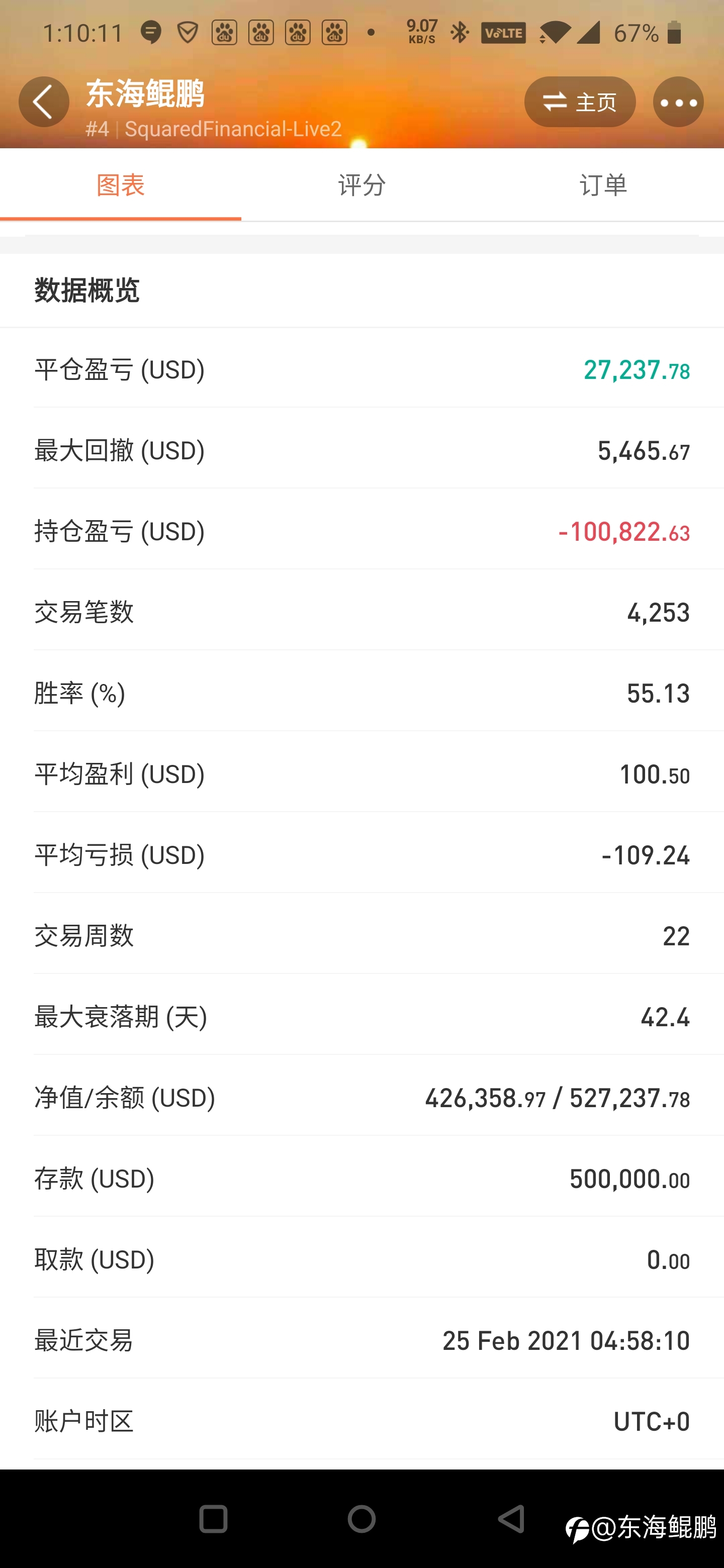Switch to the 评分 tab

[361, 185]
